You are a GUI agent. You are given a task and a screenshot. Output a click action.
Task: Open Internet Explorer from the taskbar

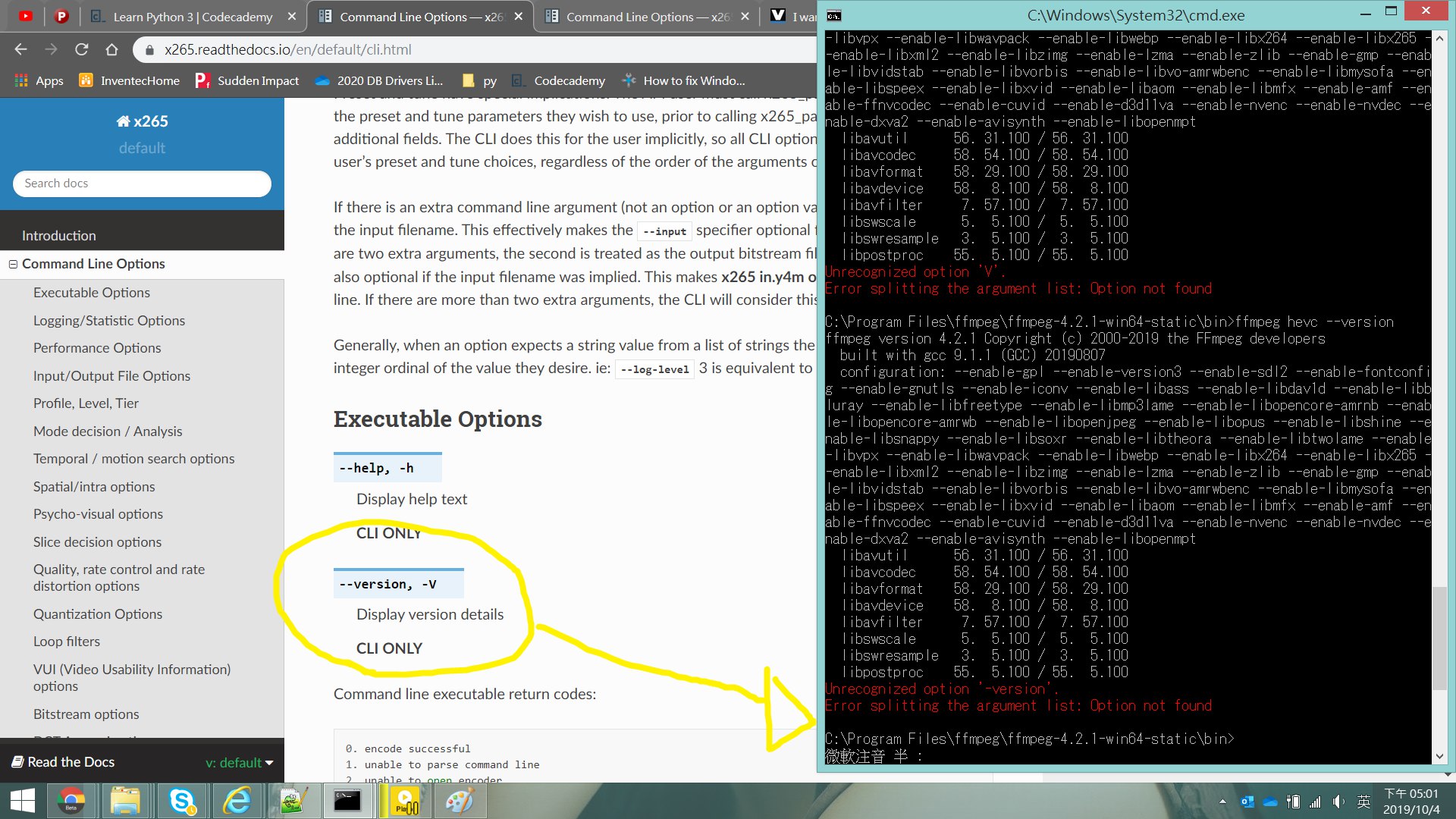tap(237, 801)
